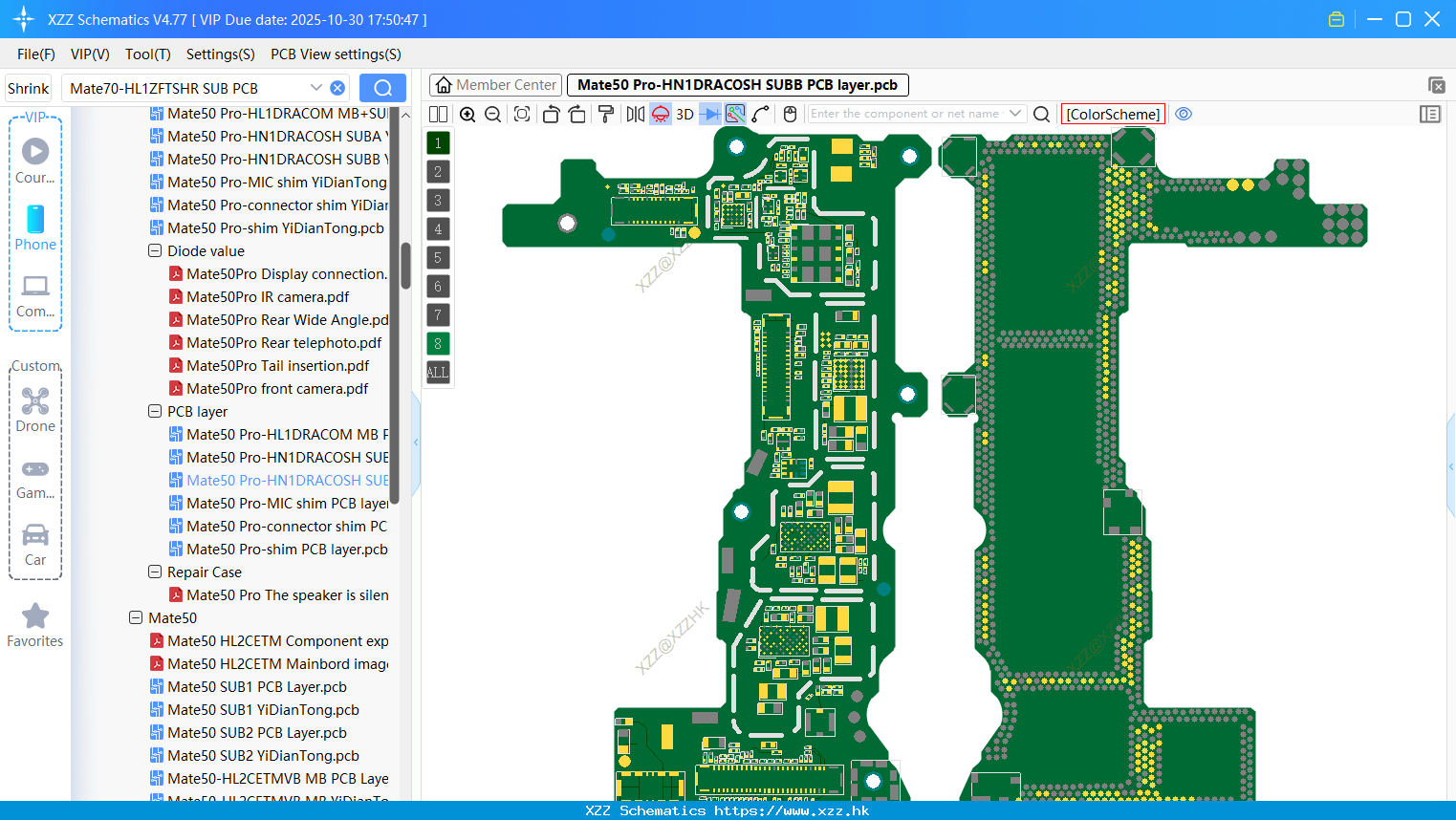Fit the PCB view to the window
This screenshot has width=1456, height=820.
point(522,114)
